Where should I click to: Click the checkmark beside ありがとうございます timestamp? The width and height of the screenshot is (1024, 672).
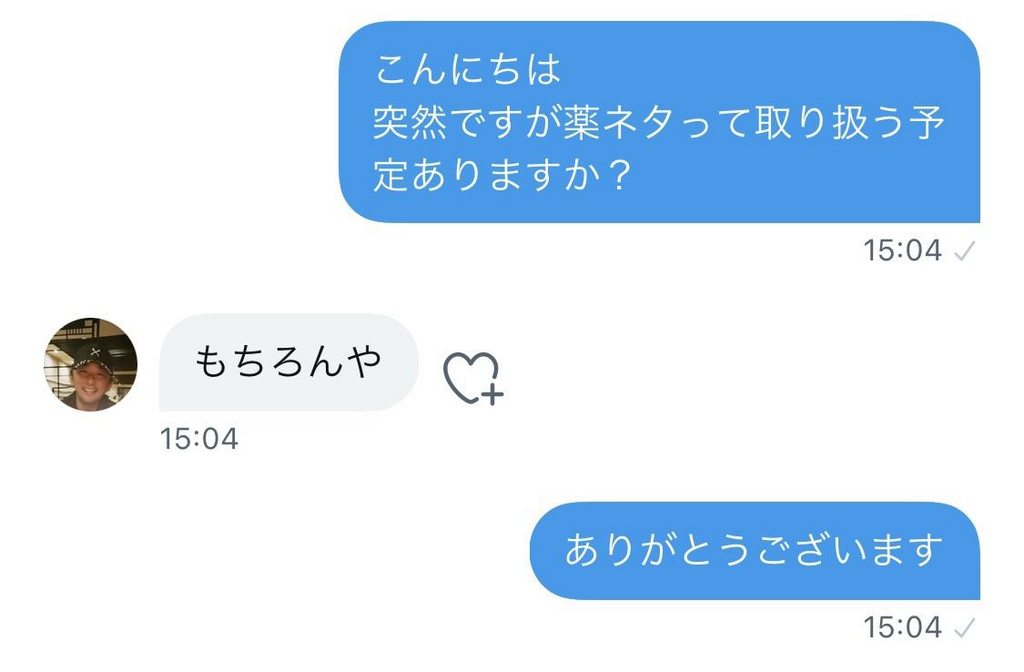[x=964, y=628]
